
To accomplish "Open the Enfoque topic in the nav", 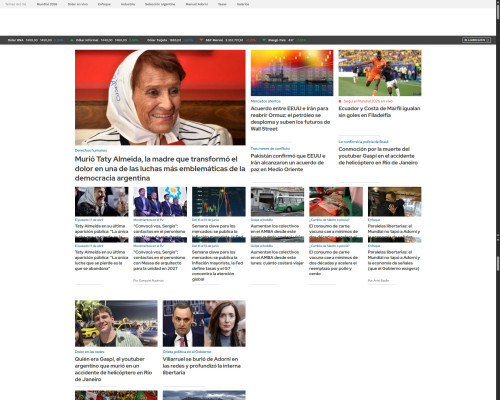I will pyautogui.click(x=104, y=4).
